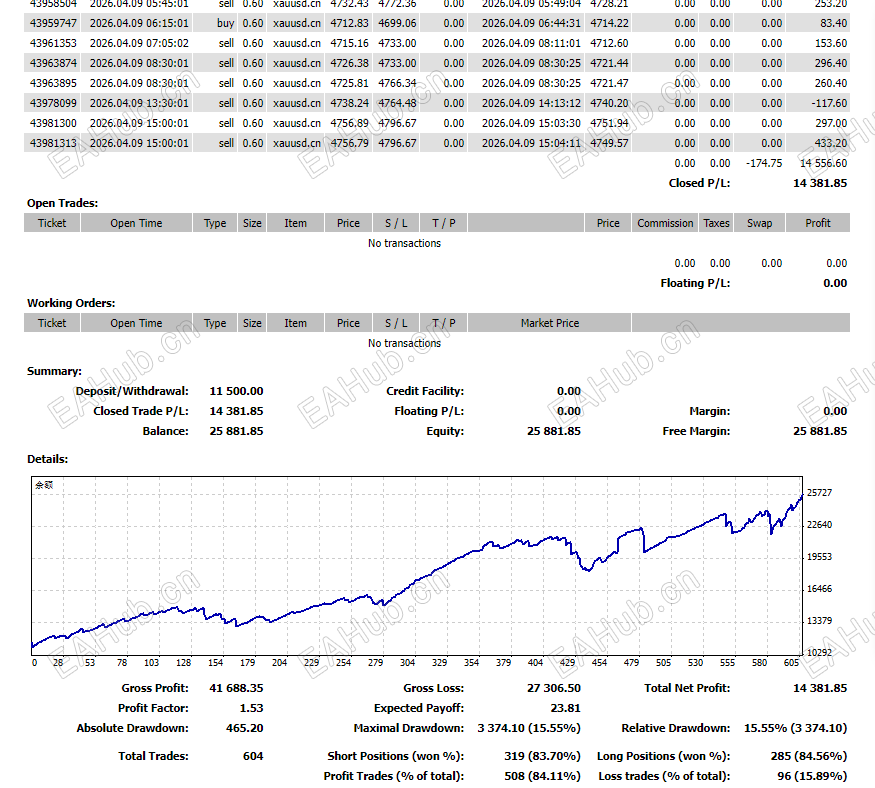Click Taxes column header in Open Trades

pyautogui.click(x=716, y=223)
